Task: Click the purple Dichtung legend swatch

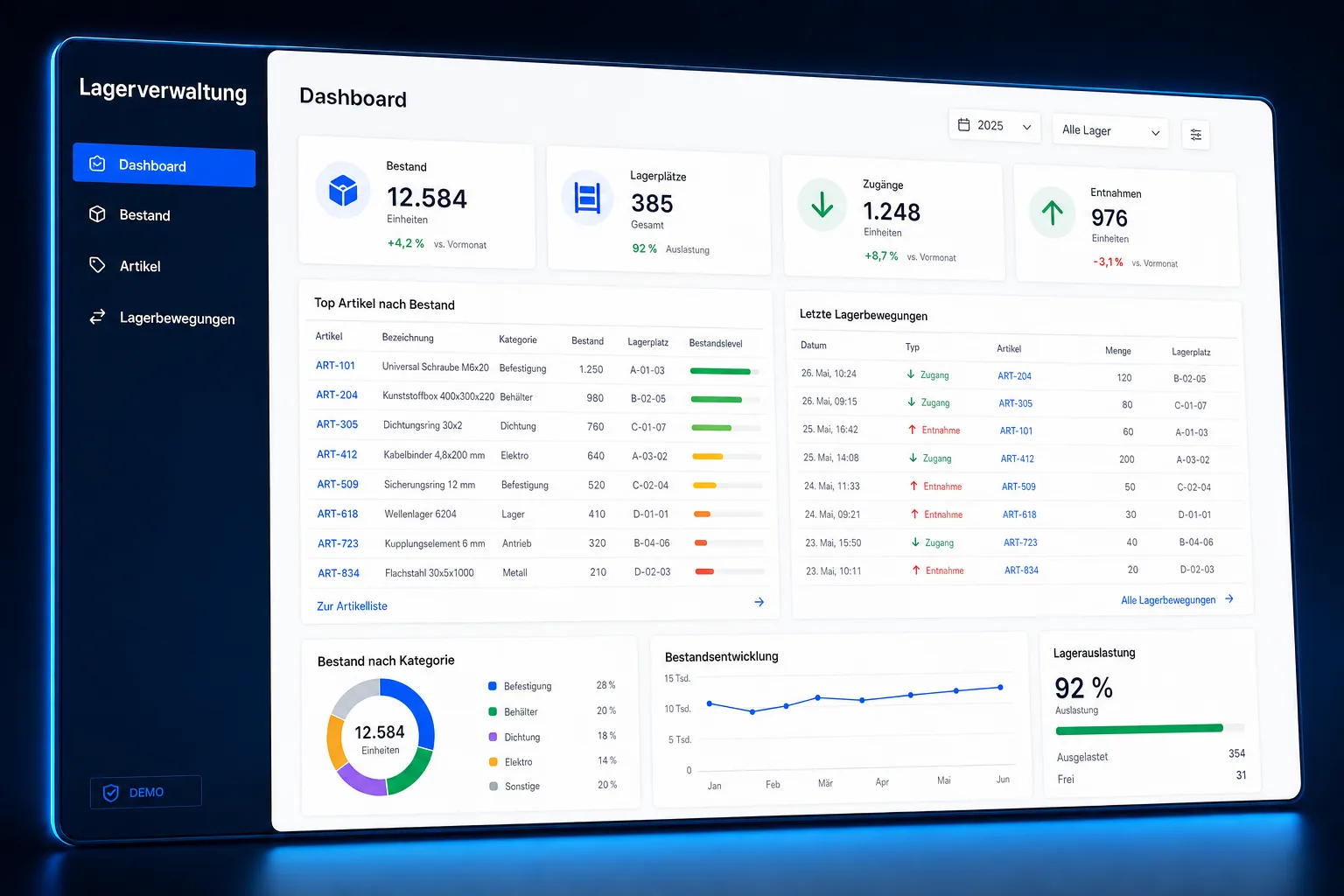Action: (x=493, y=737)
